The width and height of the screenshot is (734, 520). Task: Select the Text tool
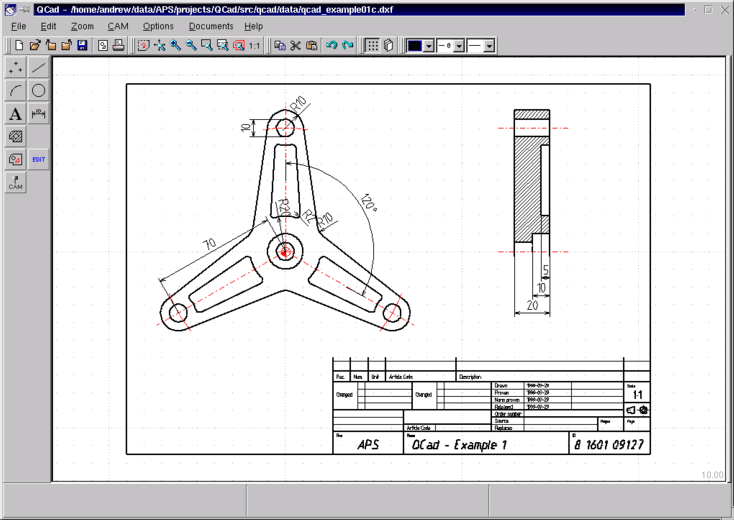(x=16, y=114)
